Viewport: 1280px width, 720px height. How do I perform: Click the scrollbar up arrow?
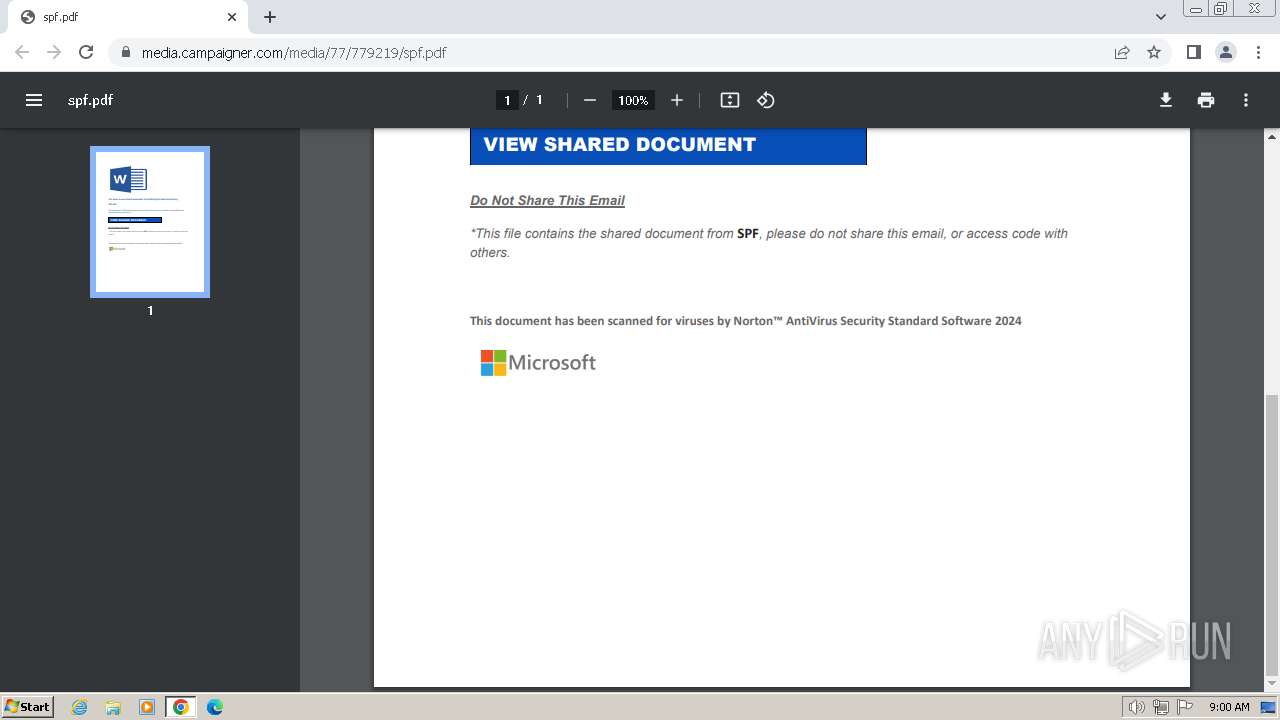(1272, 136)
